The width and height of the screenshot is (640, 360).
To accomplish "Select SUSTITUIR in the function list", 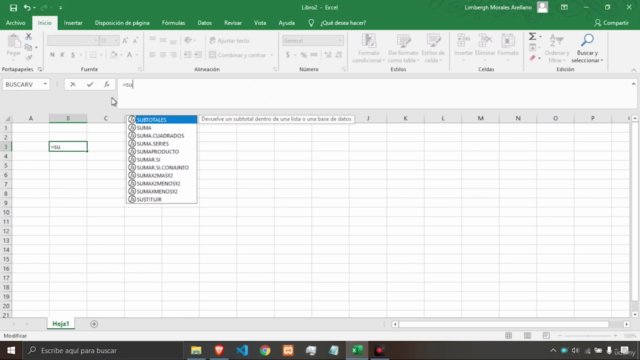I will click(x=162, y=200).
